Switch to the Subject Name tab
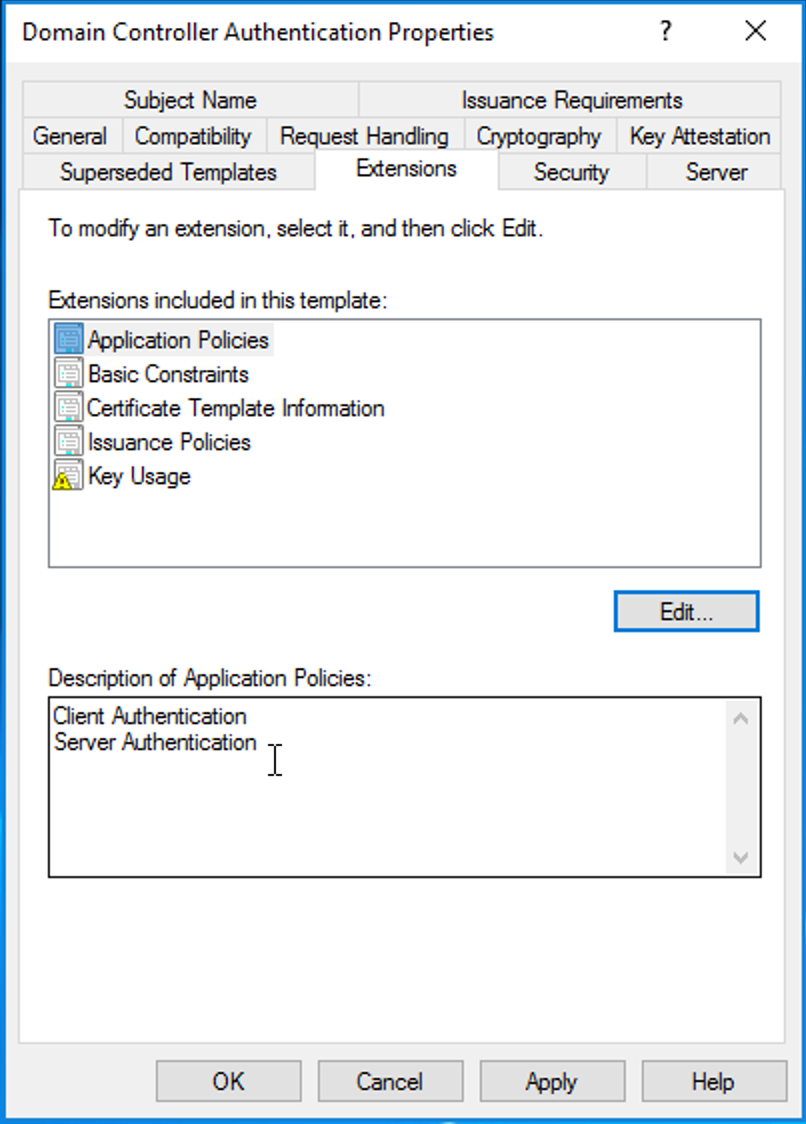This screenshot has height=1124, width=806. click(x=190, y=100)
